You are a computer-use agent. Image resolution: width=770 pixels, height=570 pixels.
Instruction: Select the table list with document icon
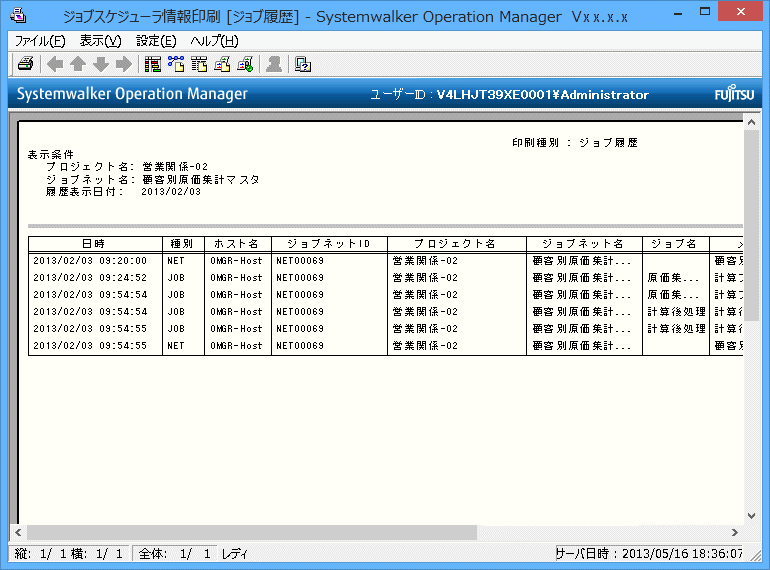[199, 64]
